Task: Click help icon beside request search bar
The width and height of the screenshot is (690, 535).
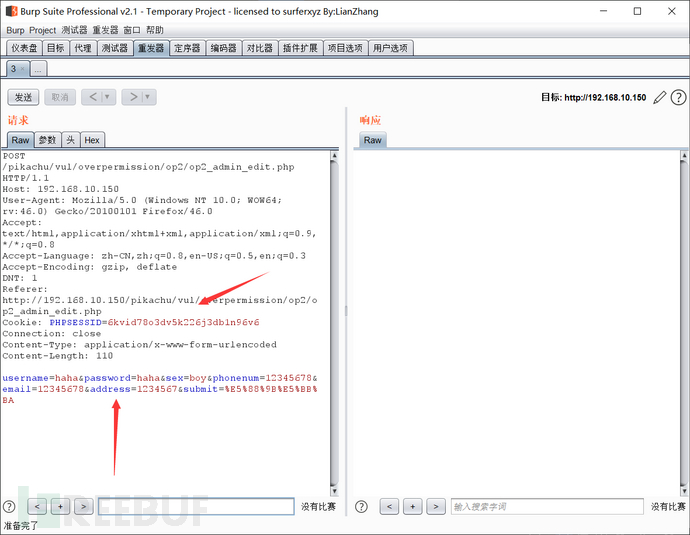Action: coord(9,506)
